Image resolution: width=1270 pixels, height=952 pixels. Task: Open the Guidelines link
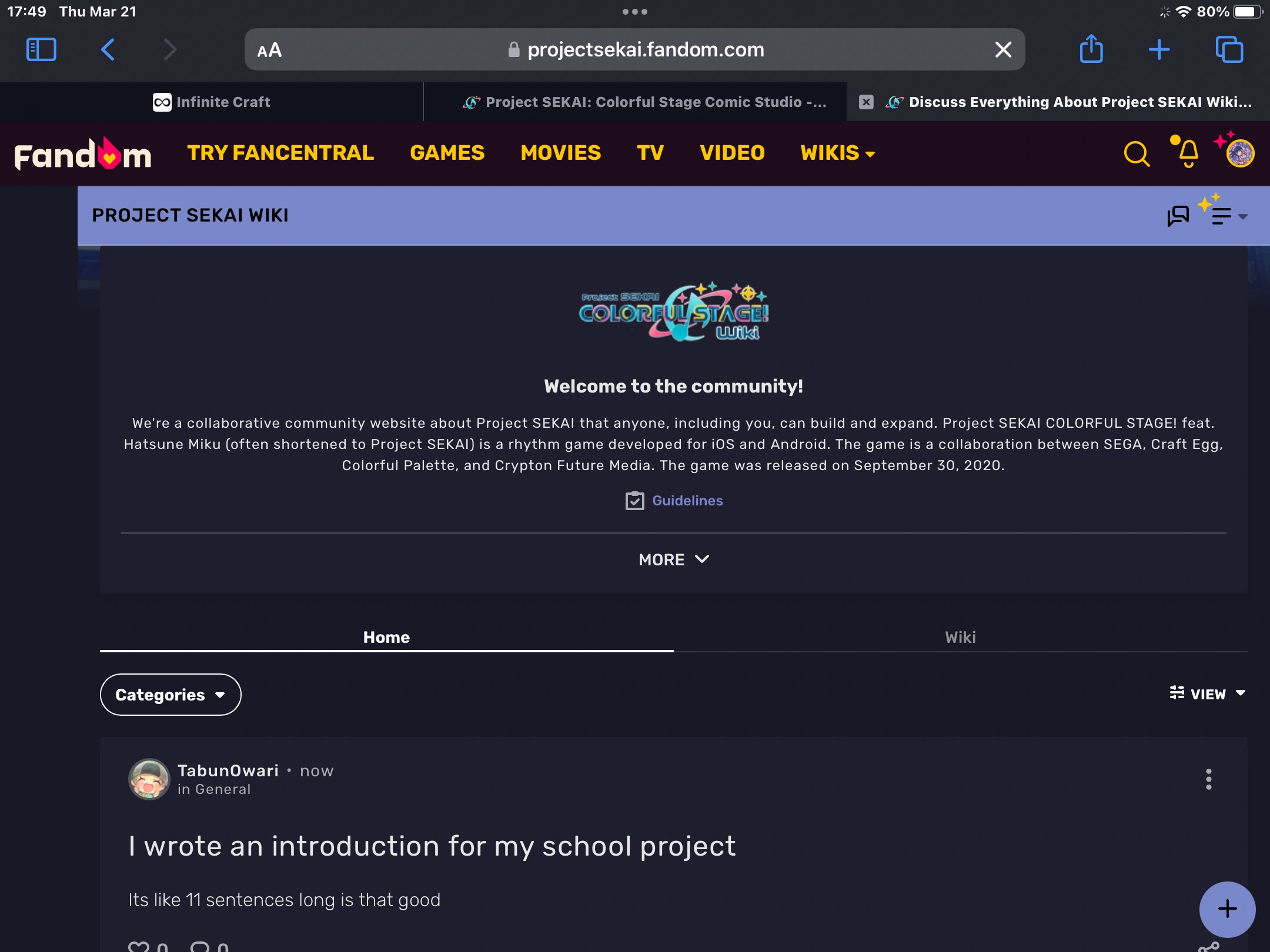687,501
